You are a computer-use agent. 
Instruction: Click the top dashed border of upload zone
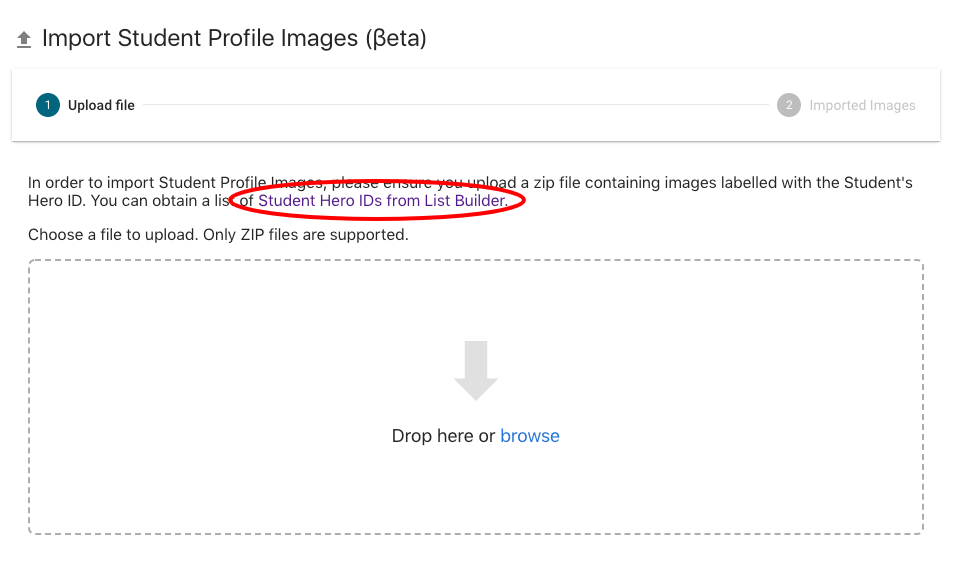point(476,261)
